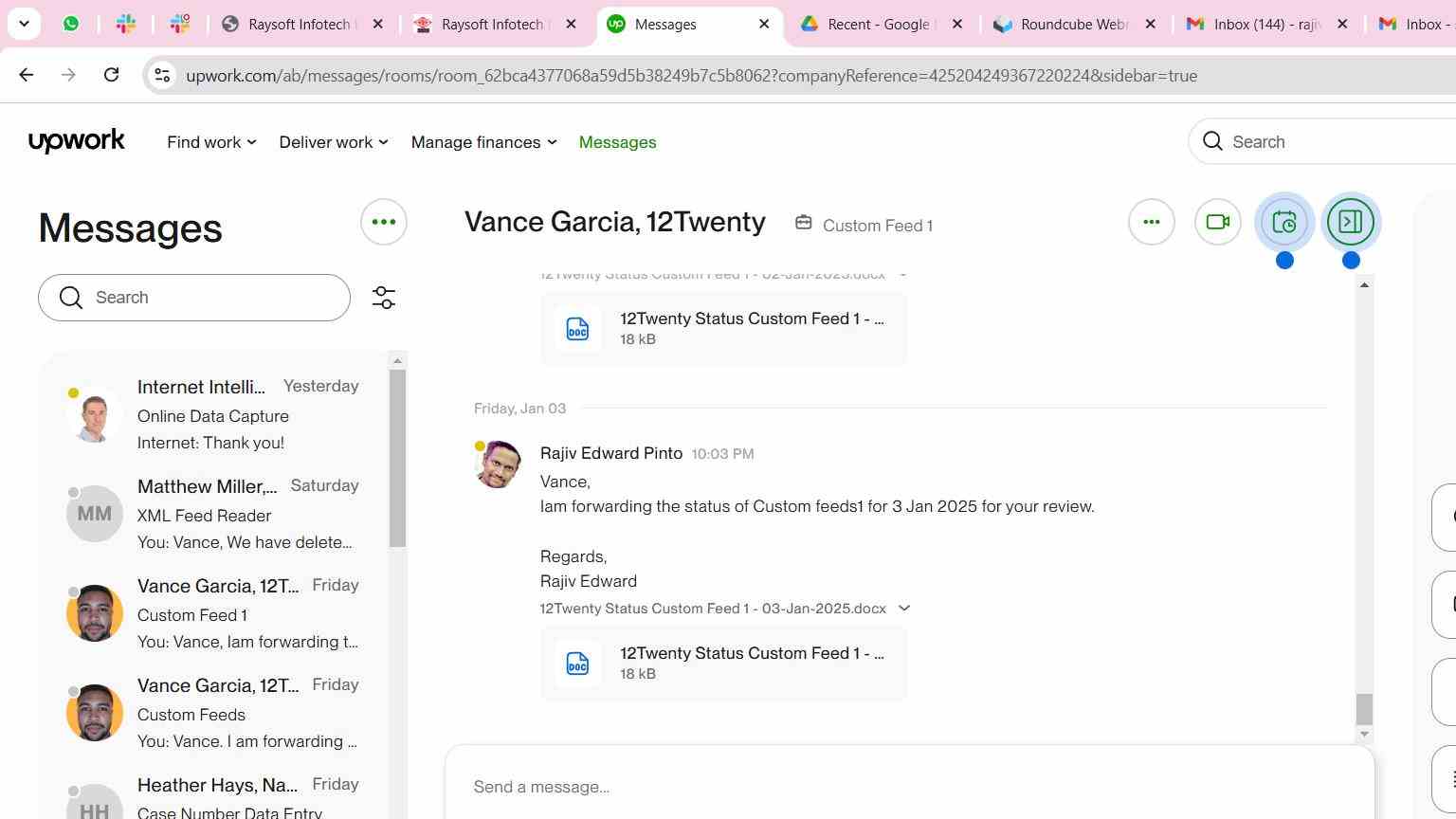
Task: Open message filter settings icon
Action: pyautogui.click(x=384, y=298)
